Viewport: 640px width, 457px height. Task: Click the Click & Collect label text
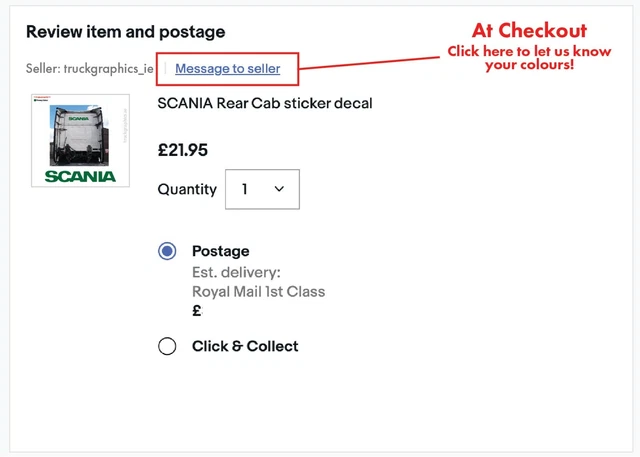pos(245,346)
